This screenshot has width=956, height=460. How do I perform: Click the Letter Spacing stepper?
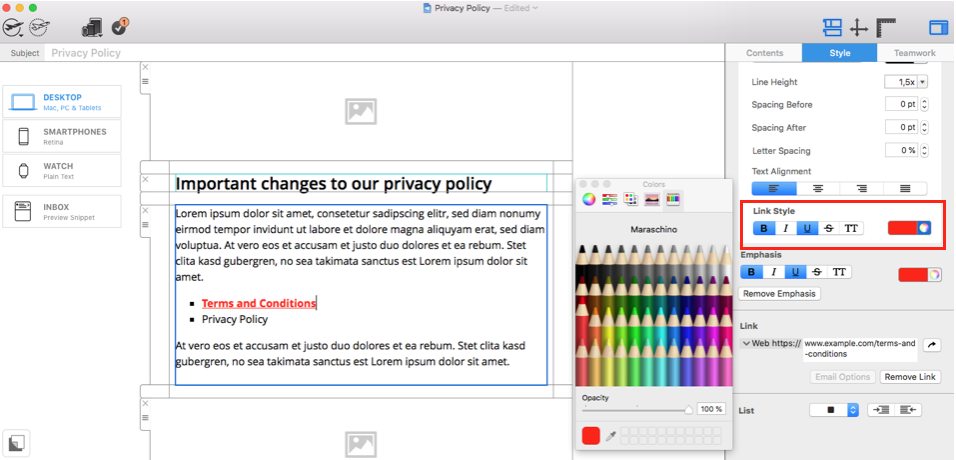coord(924,150)
